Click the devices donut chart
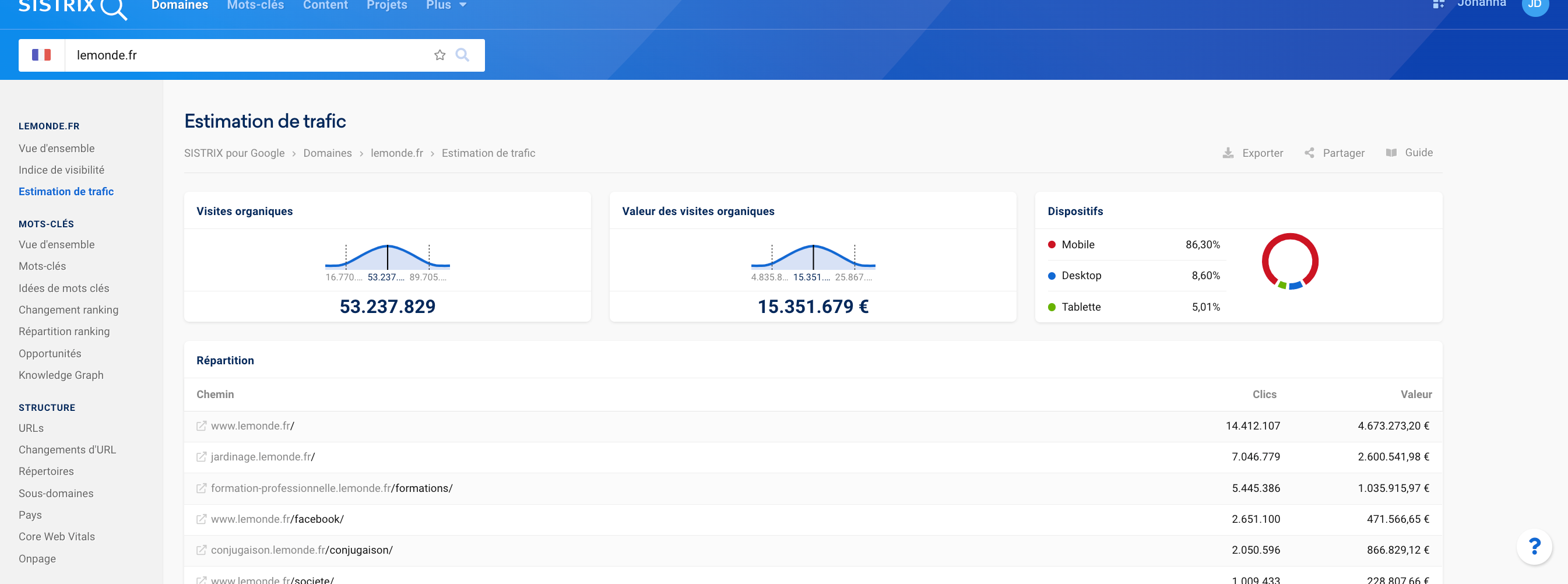The height and width of the screenshot is (584, 1568). 1290,262
